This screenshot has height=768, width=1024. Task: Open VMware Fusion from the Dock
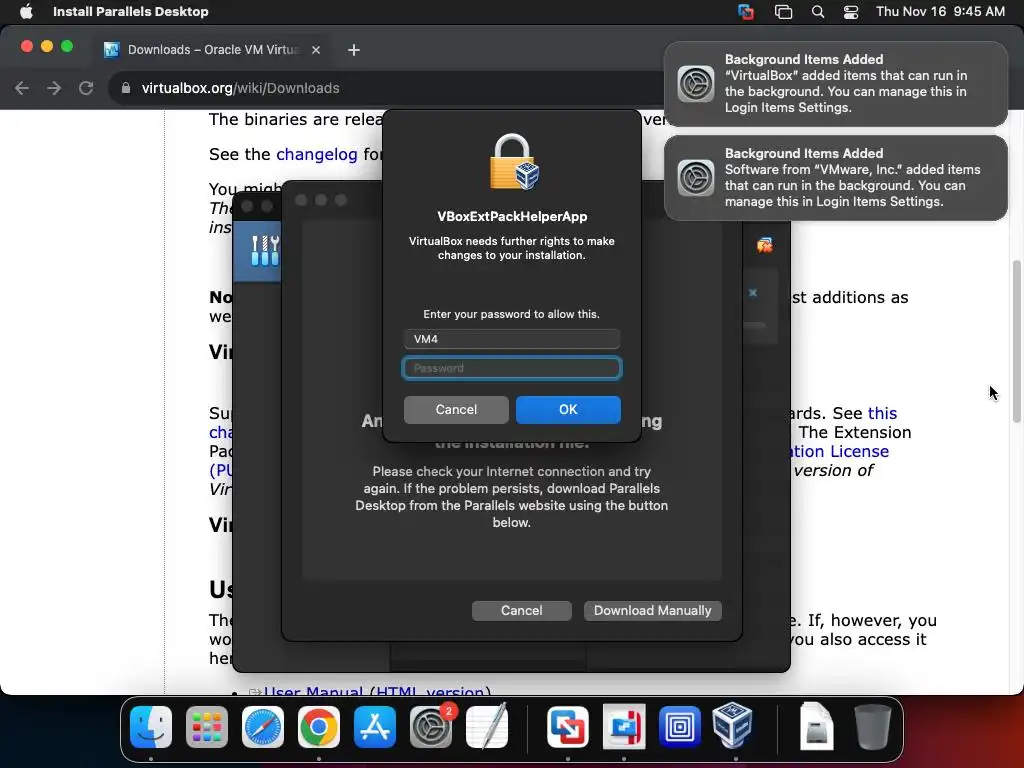coord(568,727)
